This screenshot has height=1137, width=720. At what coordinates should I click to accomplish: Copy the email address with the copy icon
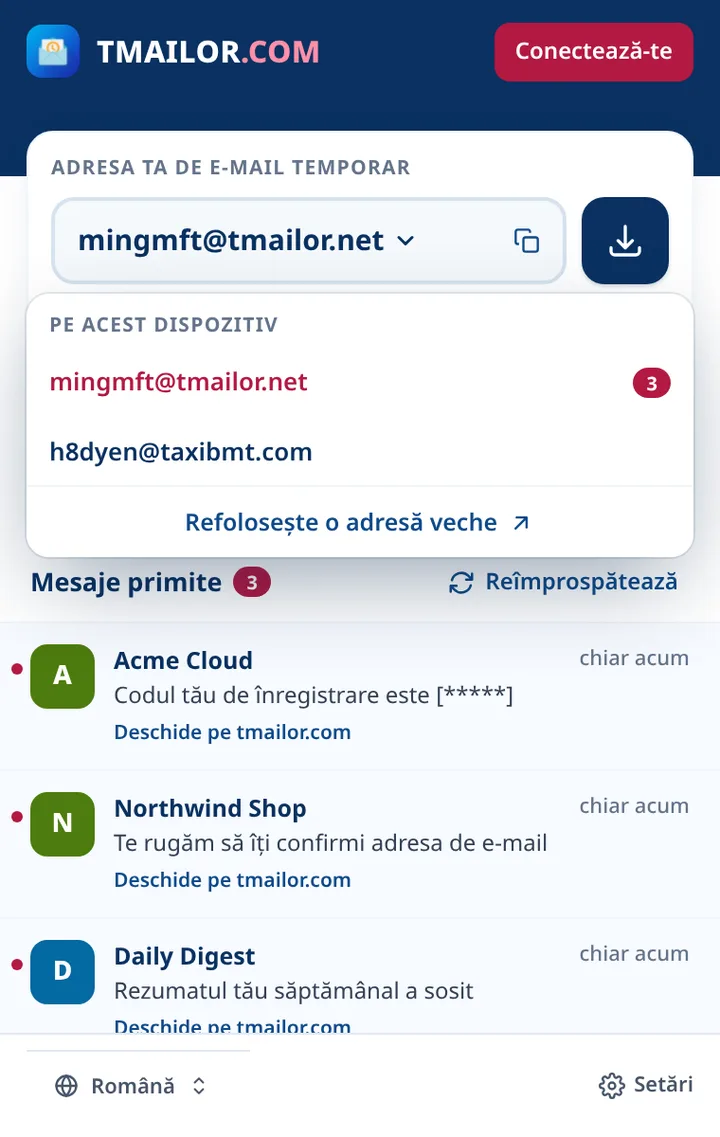pos(526,241)
